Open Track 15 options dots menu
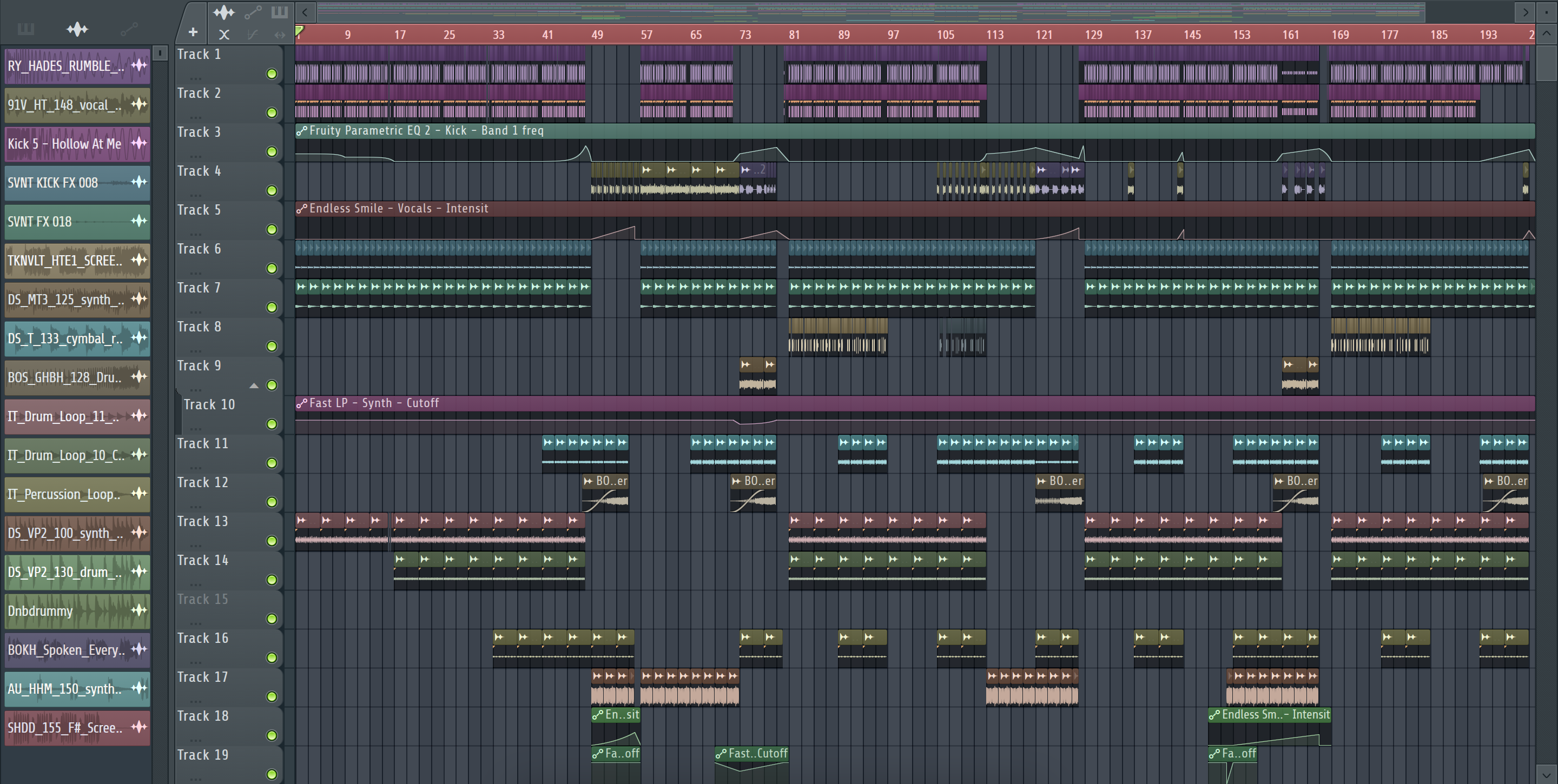Viewport: 1558px width, 784px height. (x=195, y=623)
